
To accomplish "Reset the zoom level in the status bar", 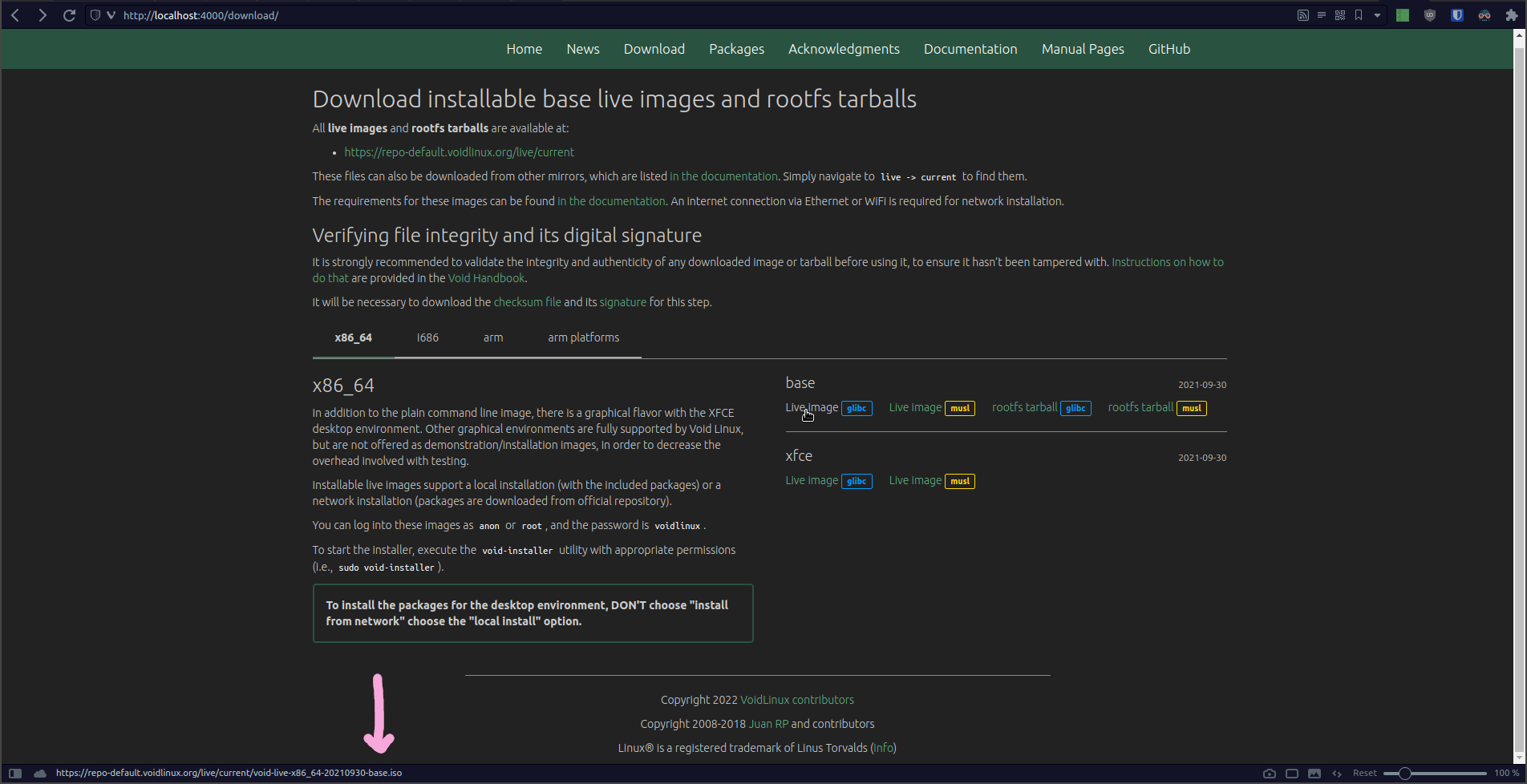I will click(1365, 774).
